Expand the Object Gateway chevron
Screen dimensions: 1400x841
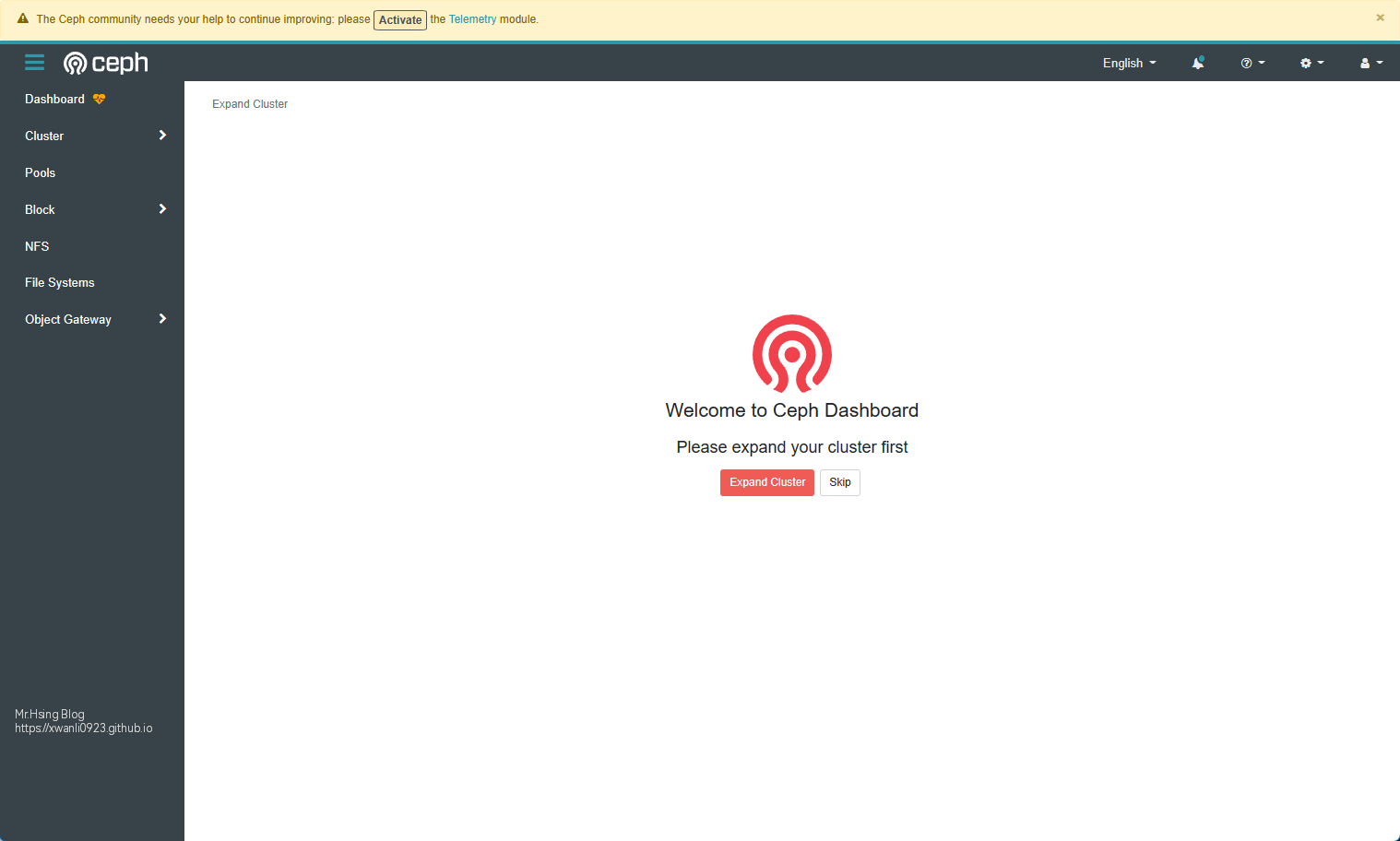point(162,319)
